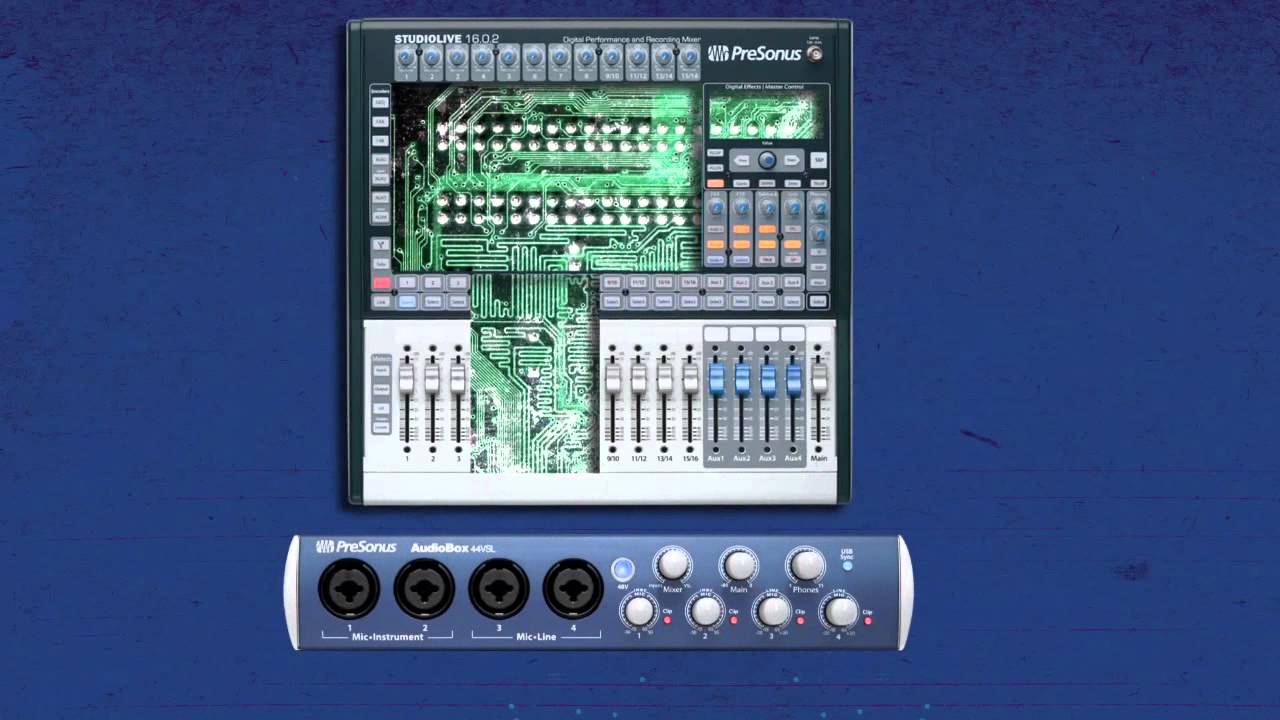Click the channel 1 trim knob at the mixer top
The height and width of the screenshot is (720, 1280).
click(406, 58)
